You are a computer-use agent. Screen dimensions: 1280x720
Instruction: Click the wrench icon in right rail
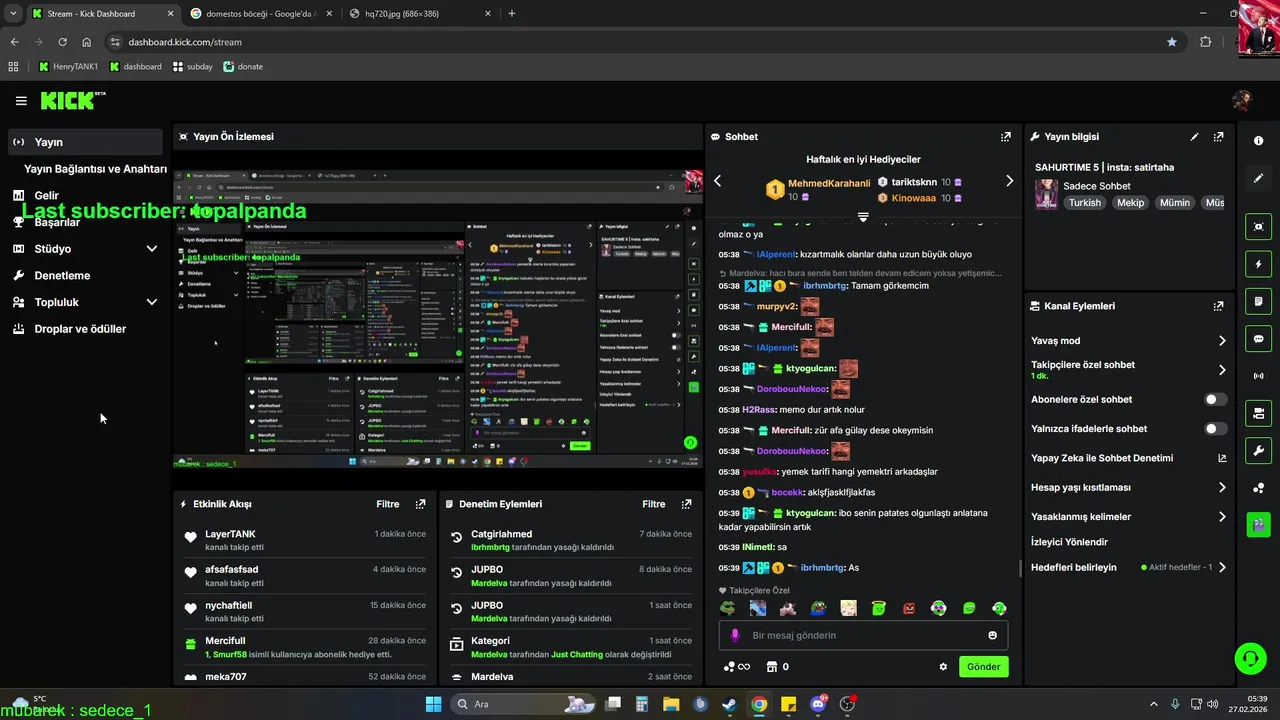pos(1259,450)
